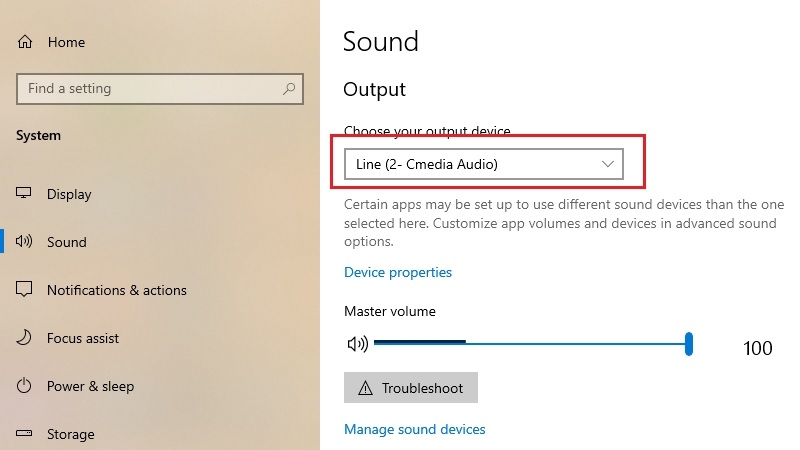Select Power & sleep in sidebar
Image resolution: width=800 pixels, height=450 pixels.
click(90, 386)
